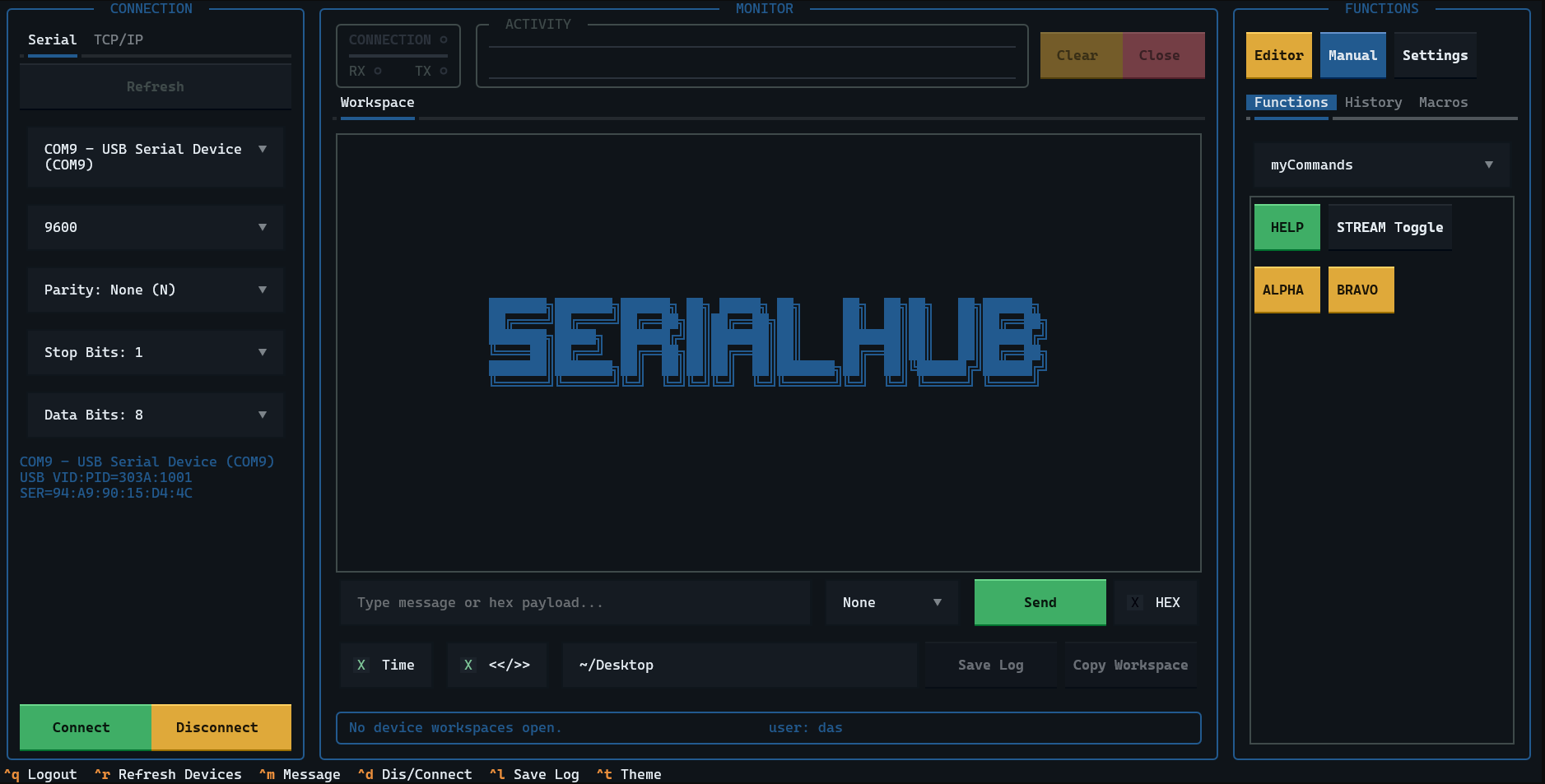
Task: Open the COM9 USB Serial Device dropdown
Action: click(x=156, y=156)
